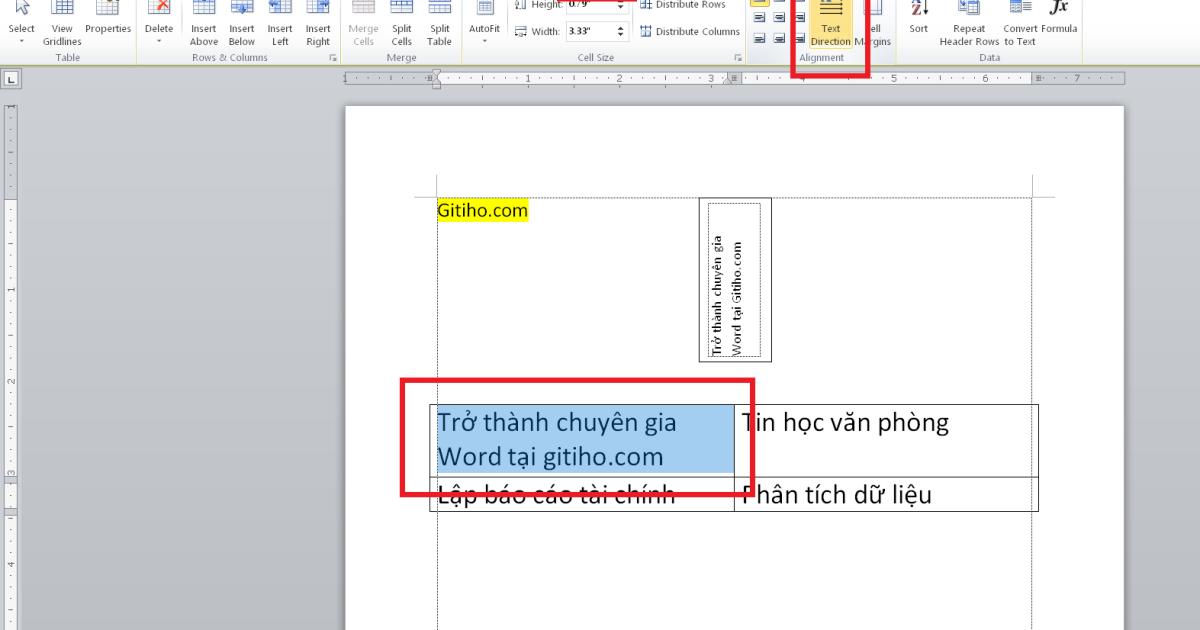
Task: Click the Text Direction button
Action: click(x=830, y=23)
